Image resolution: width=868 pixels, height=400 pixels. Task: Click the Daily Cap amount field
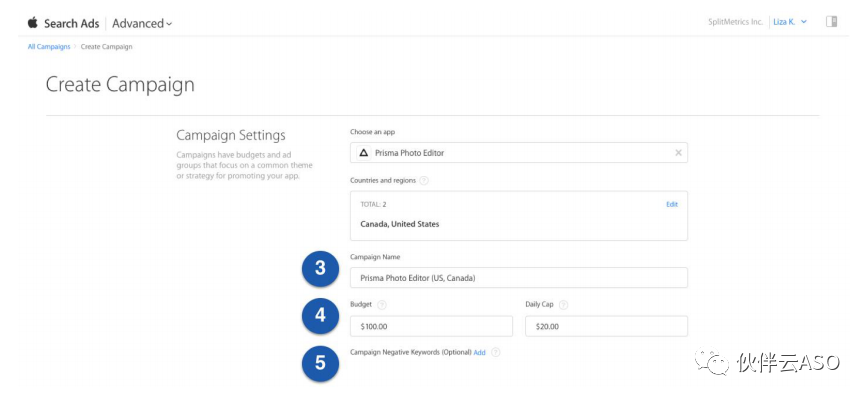(x=606, y=327)
